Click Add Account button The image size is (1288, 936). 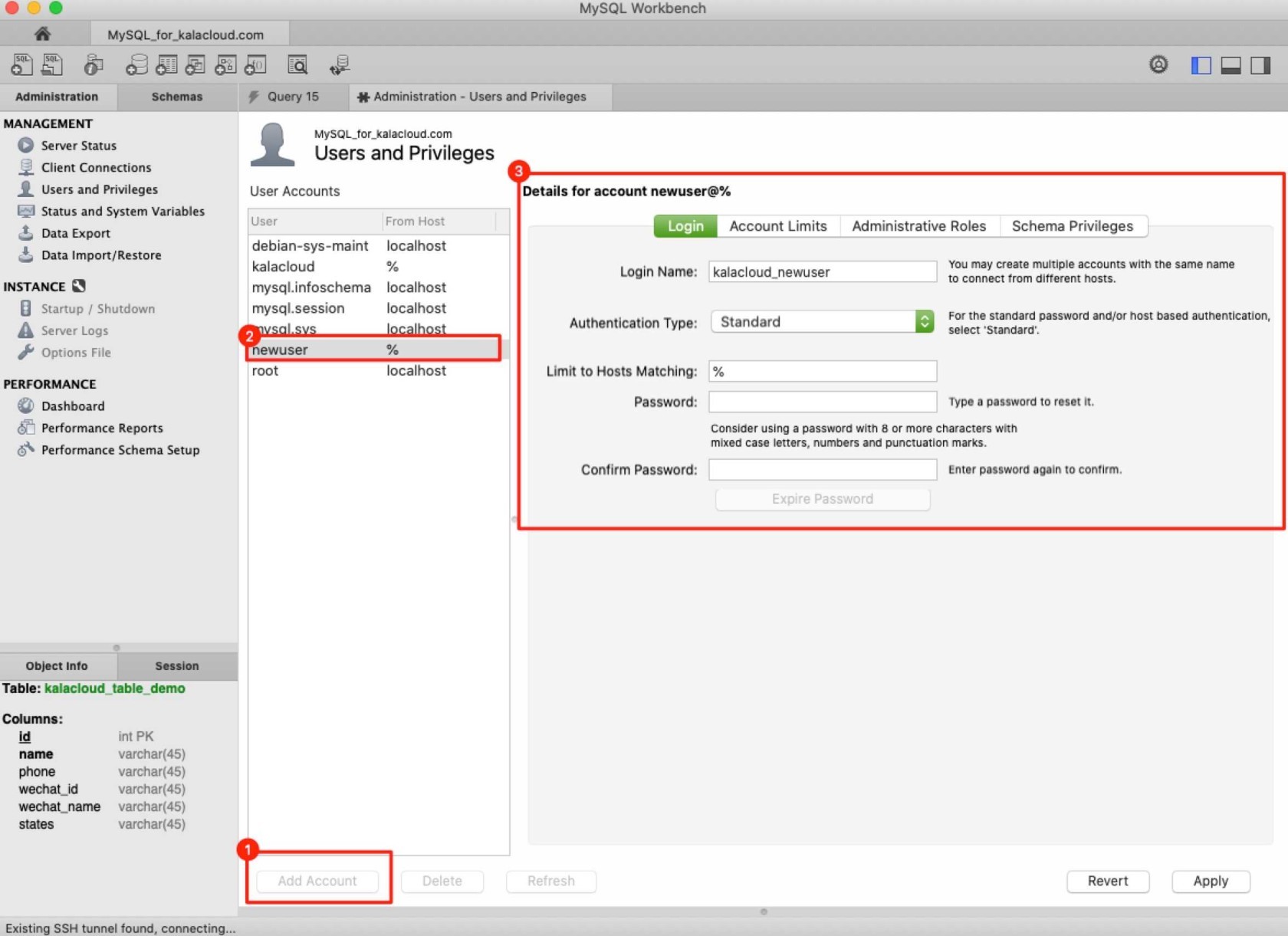(x=317, y=882)
